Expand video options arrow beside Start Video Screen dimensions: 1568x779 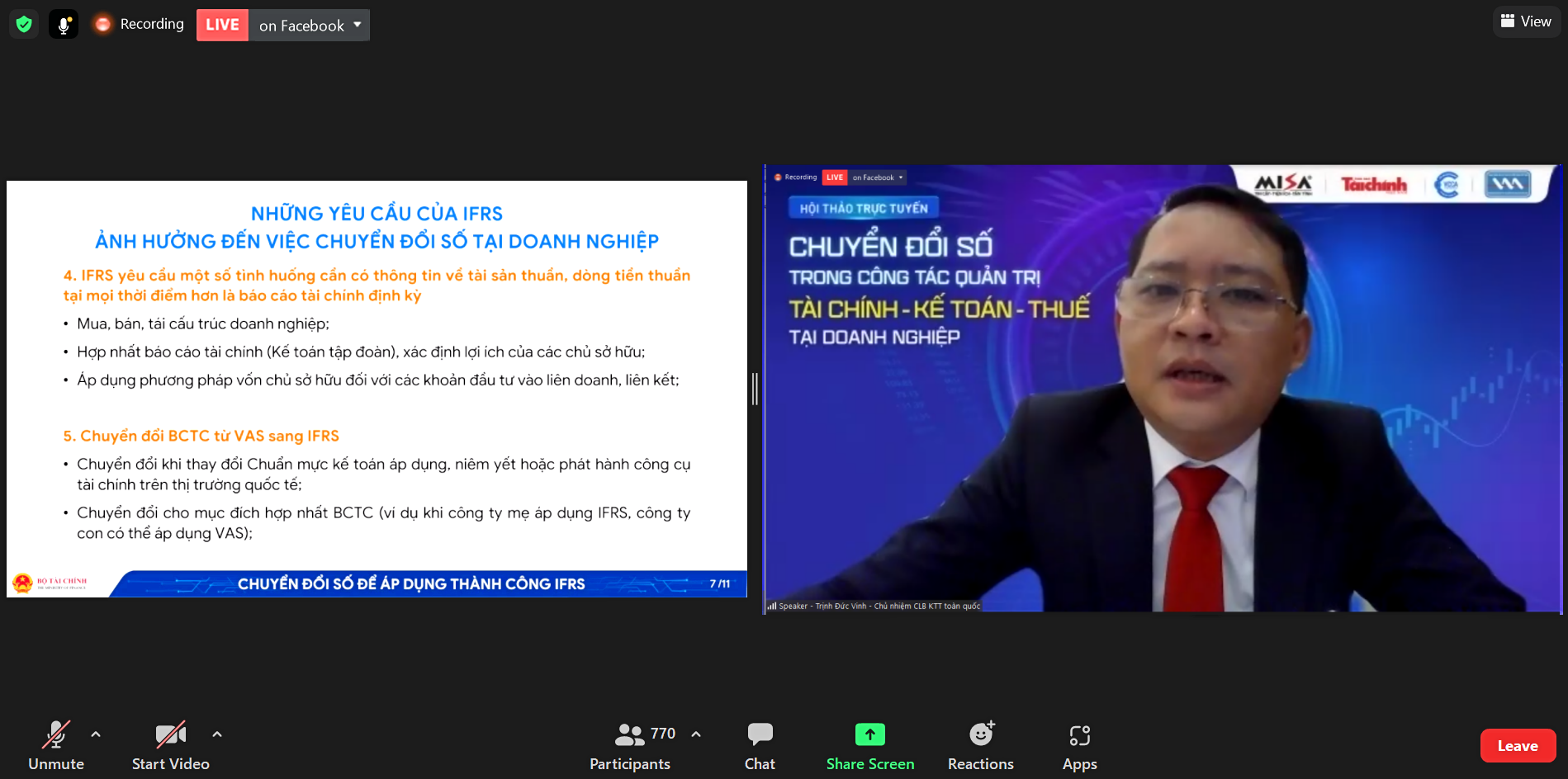point(217,734)
